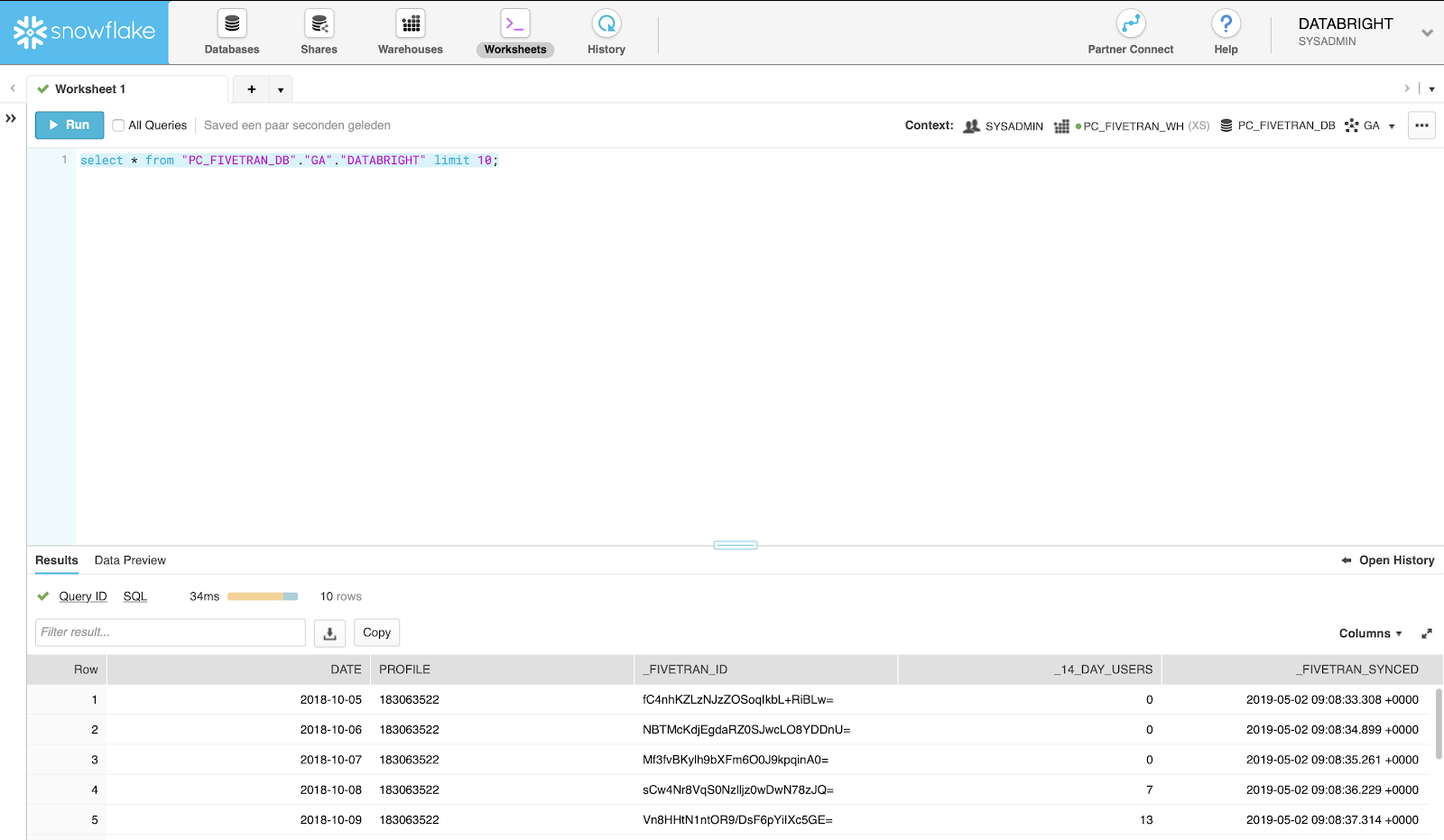1444x840 pixels.
Task: Sort by the _FIVETRAN_ID column header
Action: point(765,669)
